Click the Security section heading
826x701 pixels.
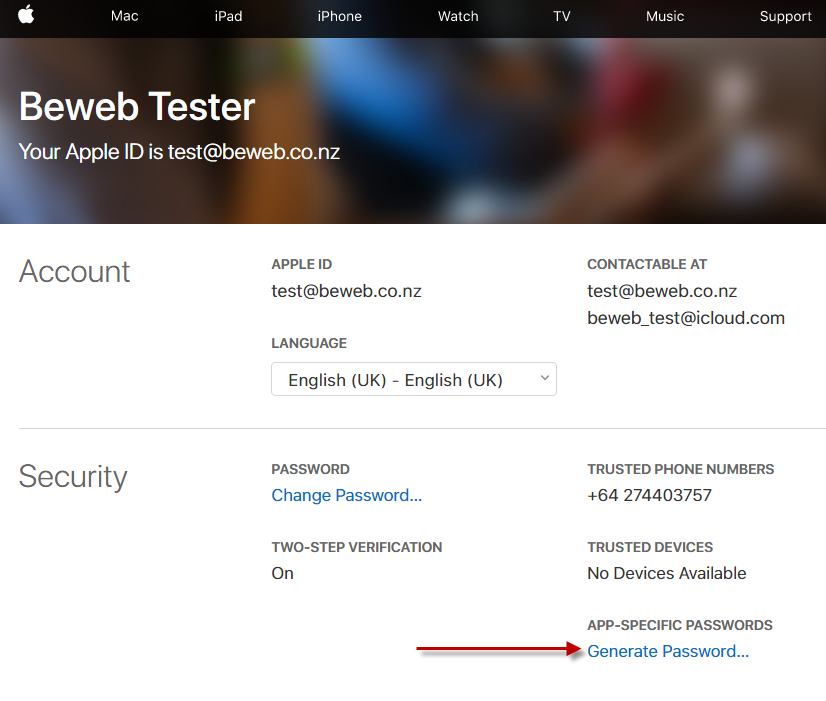[x=73, y=477]
